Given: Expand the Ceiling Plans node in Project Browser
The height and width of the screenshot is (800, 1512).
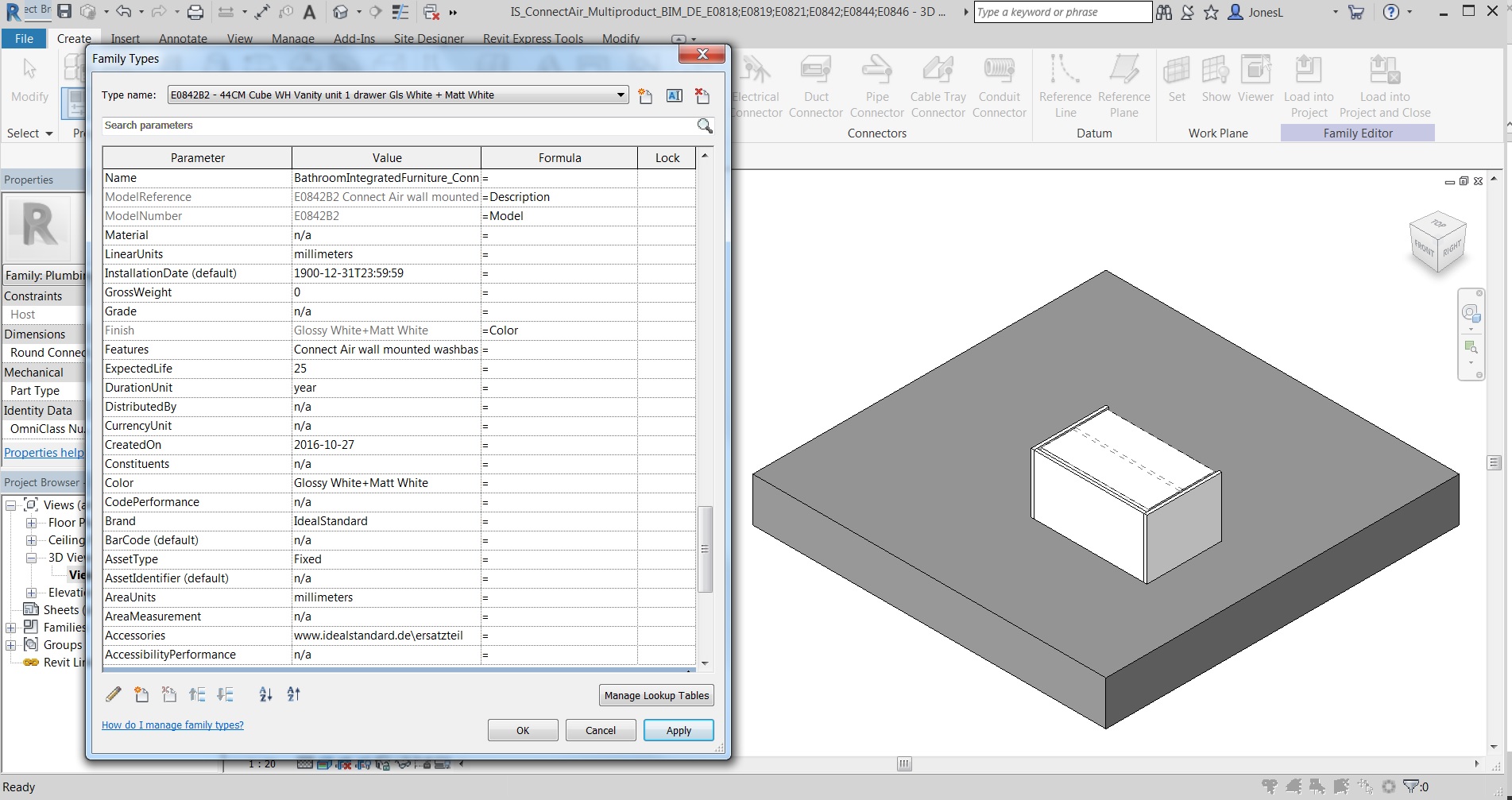Looking at the screenshot, I should pyautogui.click(x=31, y=540).
